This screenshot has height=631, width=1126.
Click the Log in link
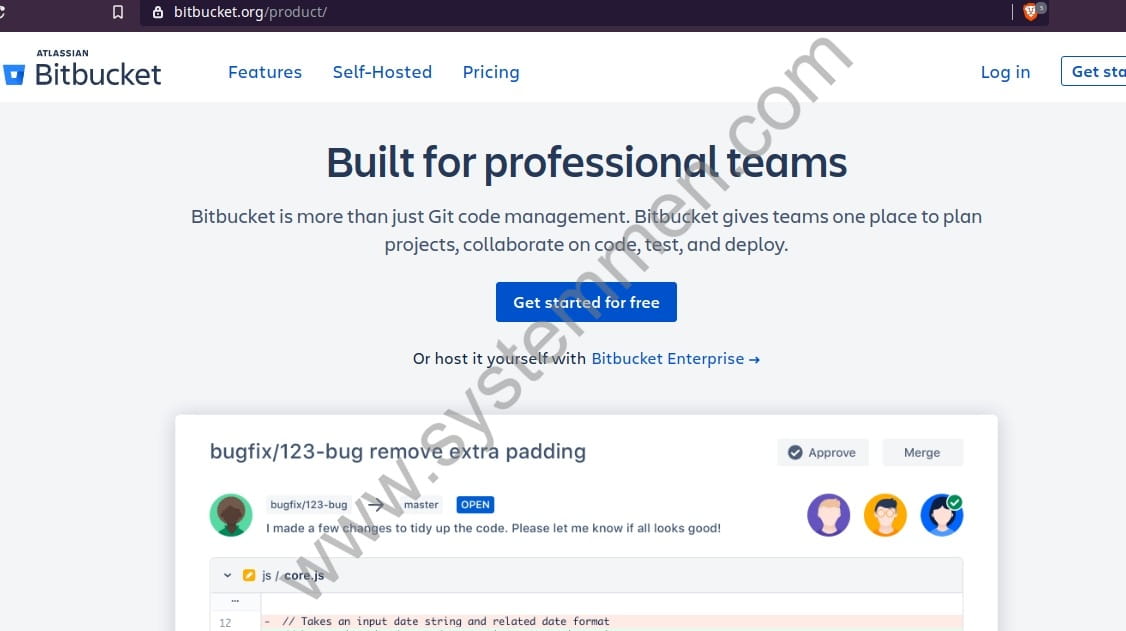pos(1005,72)
